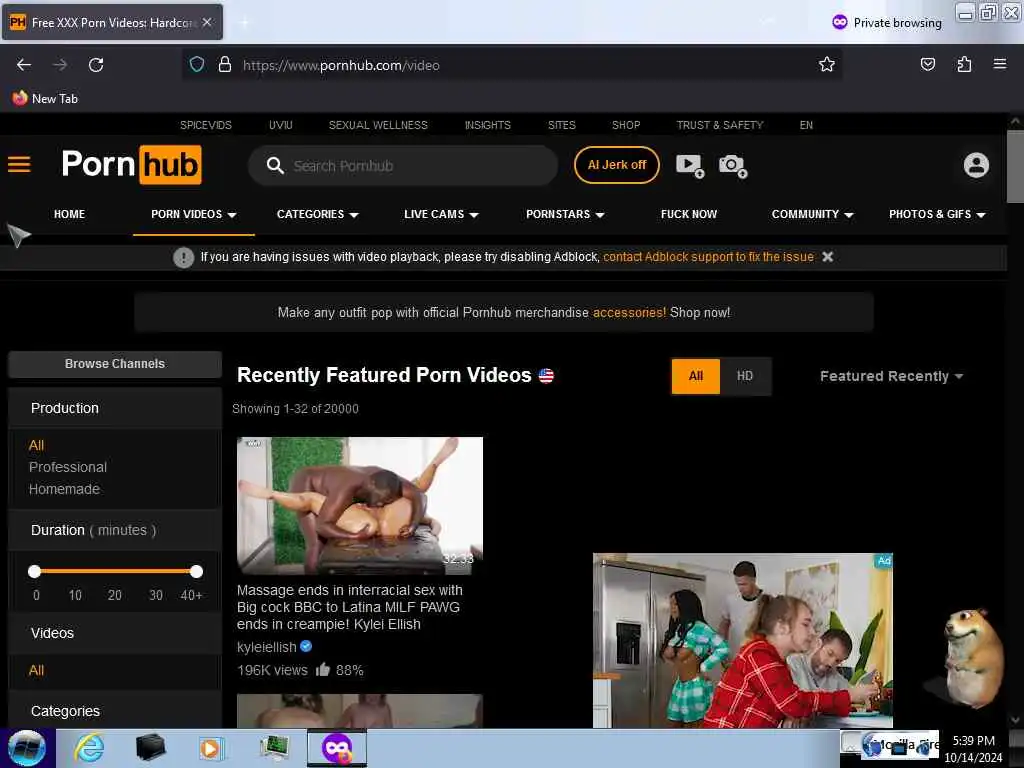This screenshot has width=1024, height=768.
Task: Click the site logo to go home
Action: coord(131,165)
